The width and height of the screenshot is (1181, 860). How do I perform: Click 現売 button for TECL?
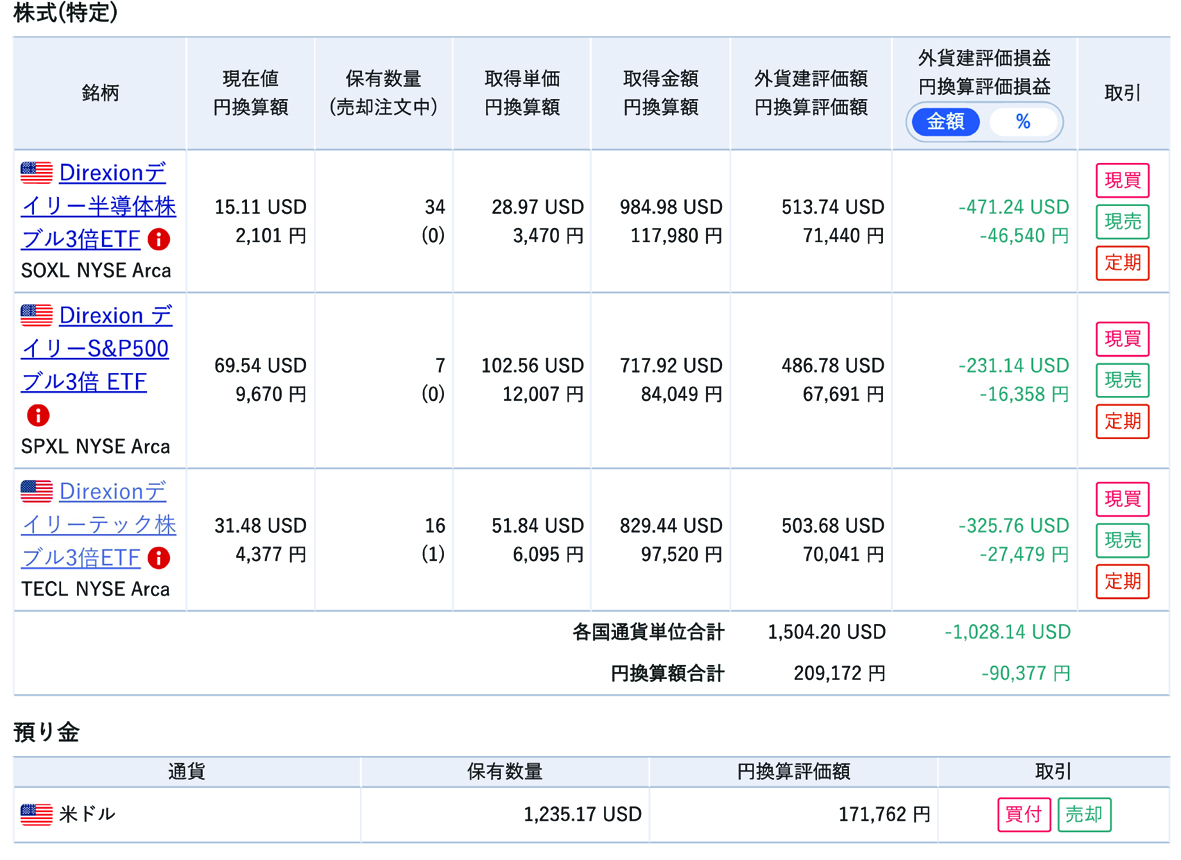1122,541
